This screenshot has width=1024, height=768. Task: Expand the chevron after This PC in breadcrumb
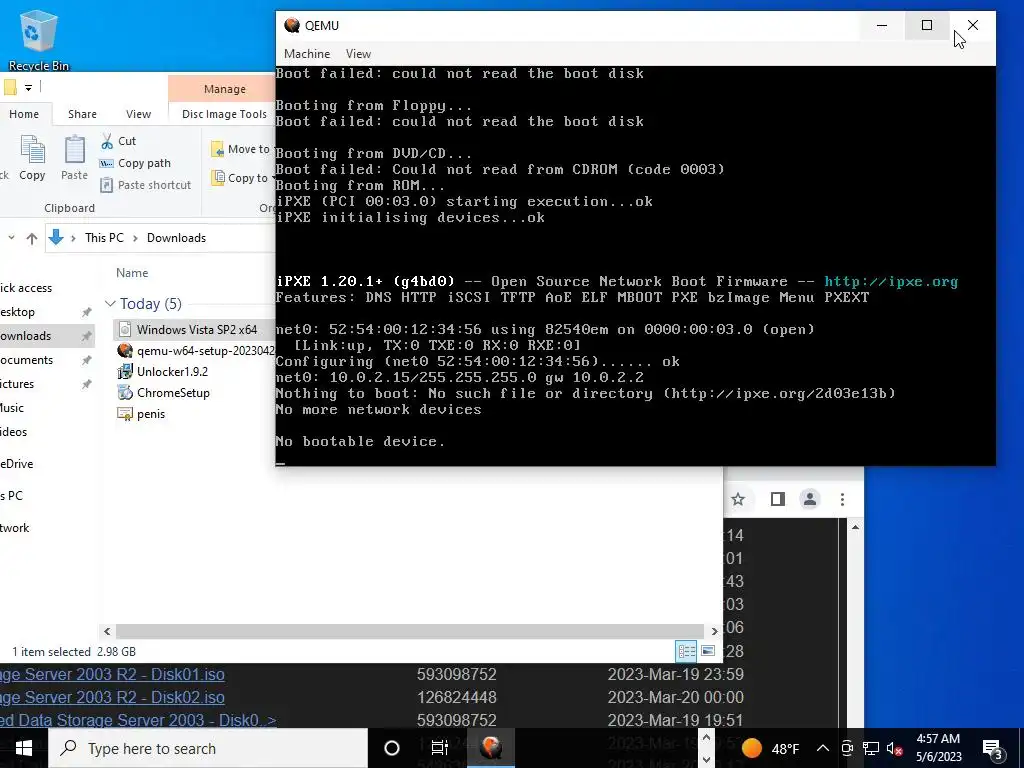click(x=135, y=238)
